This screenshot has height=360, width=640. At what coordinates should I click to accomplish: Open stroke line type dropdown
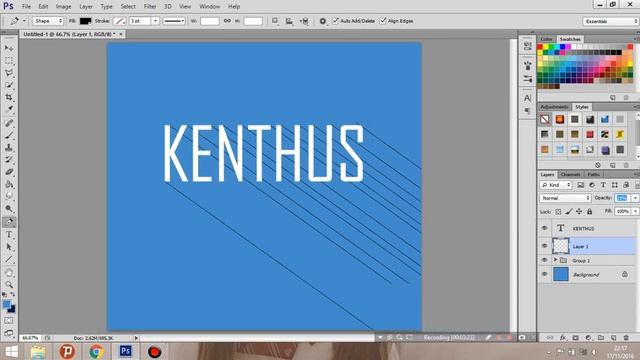coord(174,21)
